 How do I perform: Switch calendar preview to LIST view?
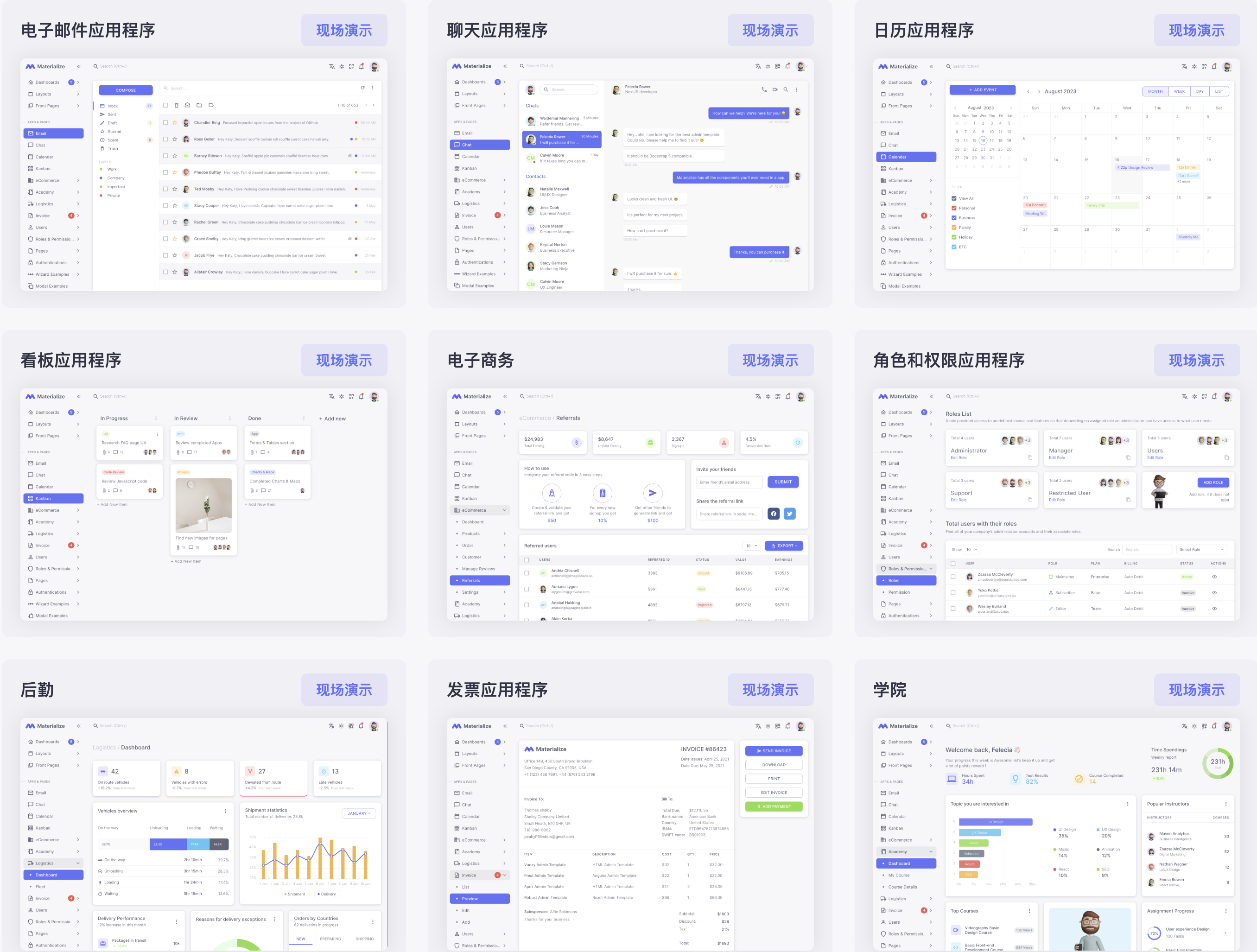click(1219, 91)
